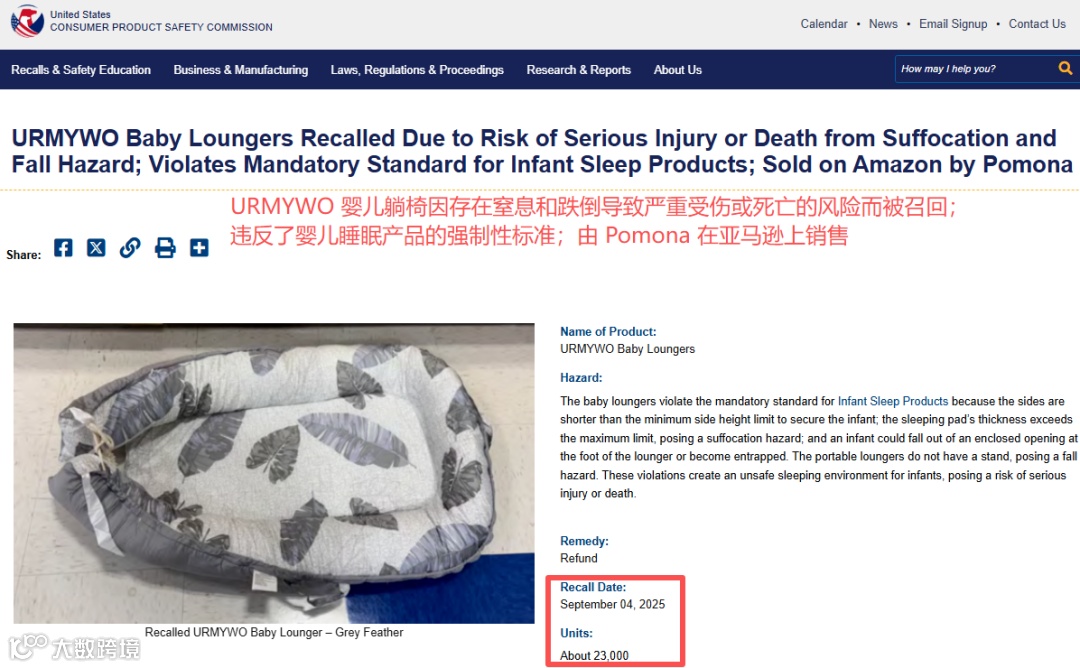Screen dimensions: 1080x668
Task: Follow the Infant Sleep Products link
Action: 893,401
